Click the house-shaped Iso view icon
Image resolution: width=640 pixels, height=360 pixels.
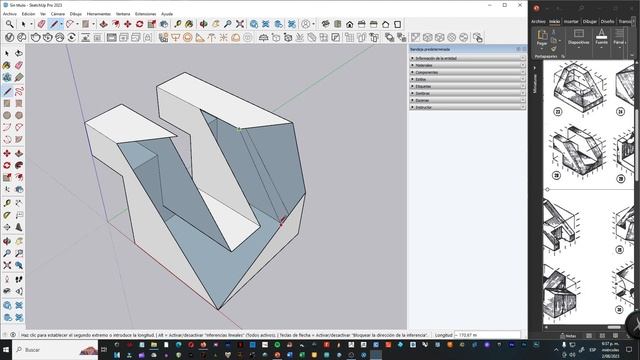pyautogui.click(x=349, y=24)
